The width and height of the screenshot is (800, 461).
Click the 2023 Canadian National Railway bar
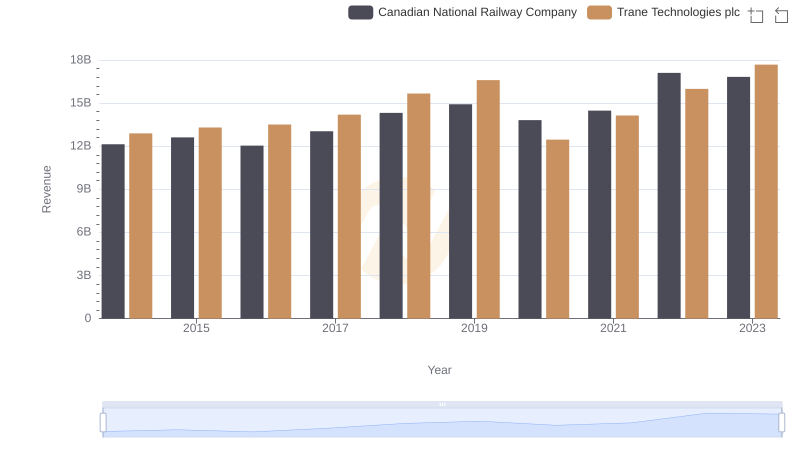tap(738, 198)
